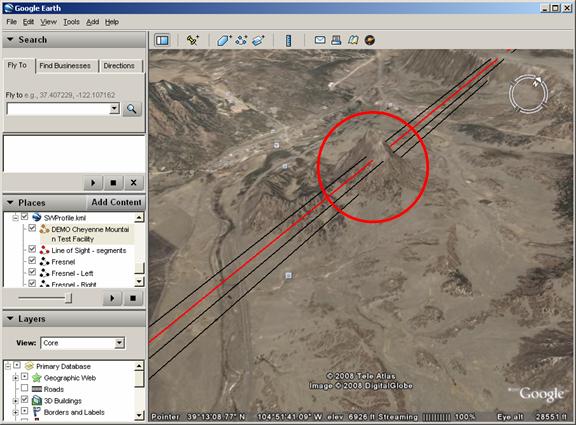576x425 pixels.
Task: Click the Roads layer icon
Action: [x=37, y=389]
